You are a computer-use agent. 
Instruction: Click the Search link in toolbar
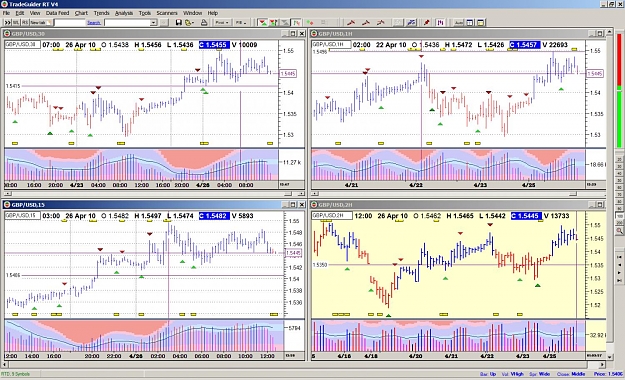94,23
